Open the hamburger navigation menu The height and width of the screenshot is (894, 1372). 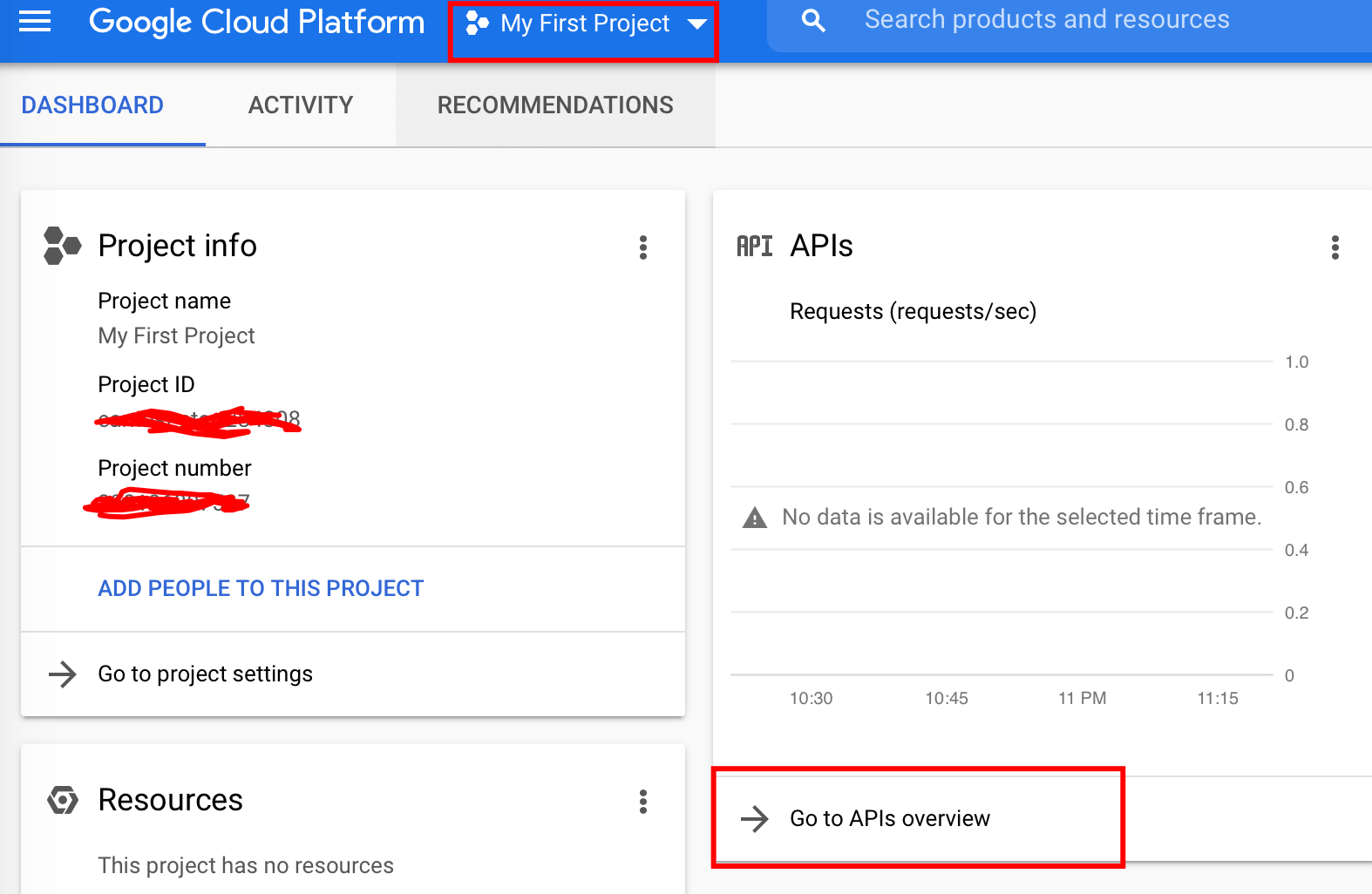click(x=35, y=22)
